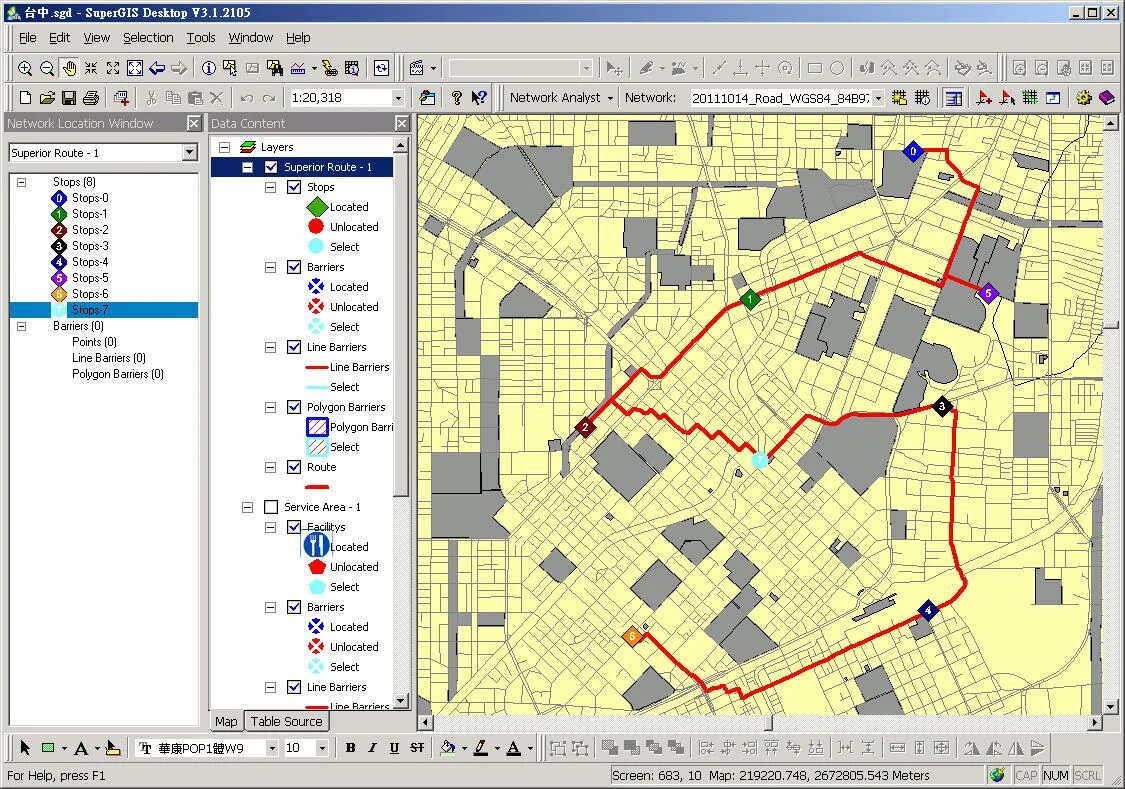The width and height of the screenshot is (1125, 789).
Task: Open the Network Analyst dropdown menu
Action: pos(562,98)
